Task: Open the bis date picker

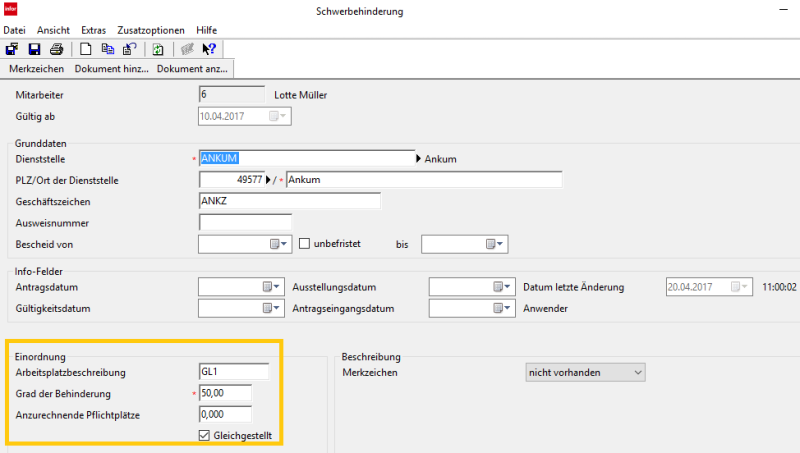Action: click(x=494, y=244)
